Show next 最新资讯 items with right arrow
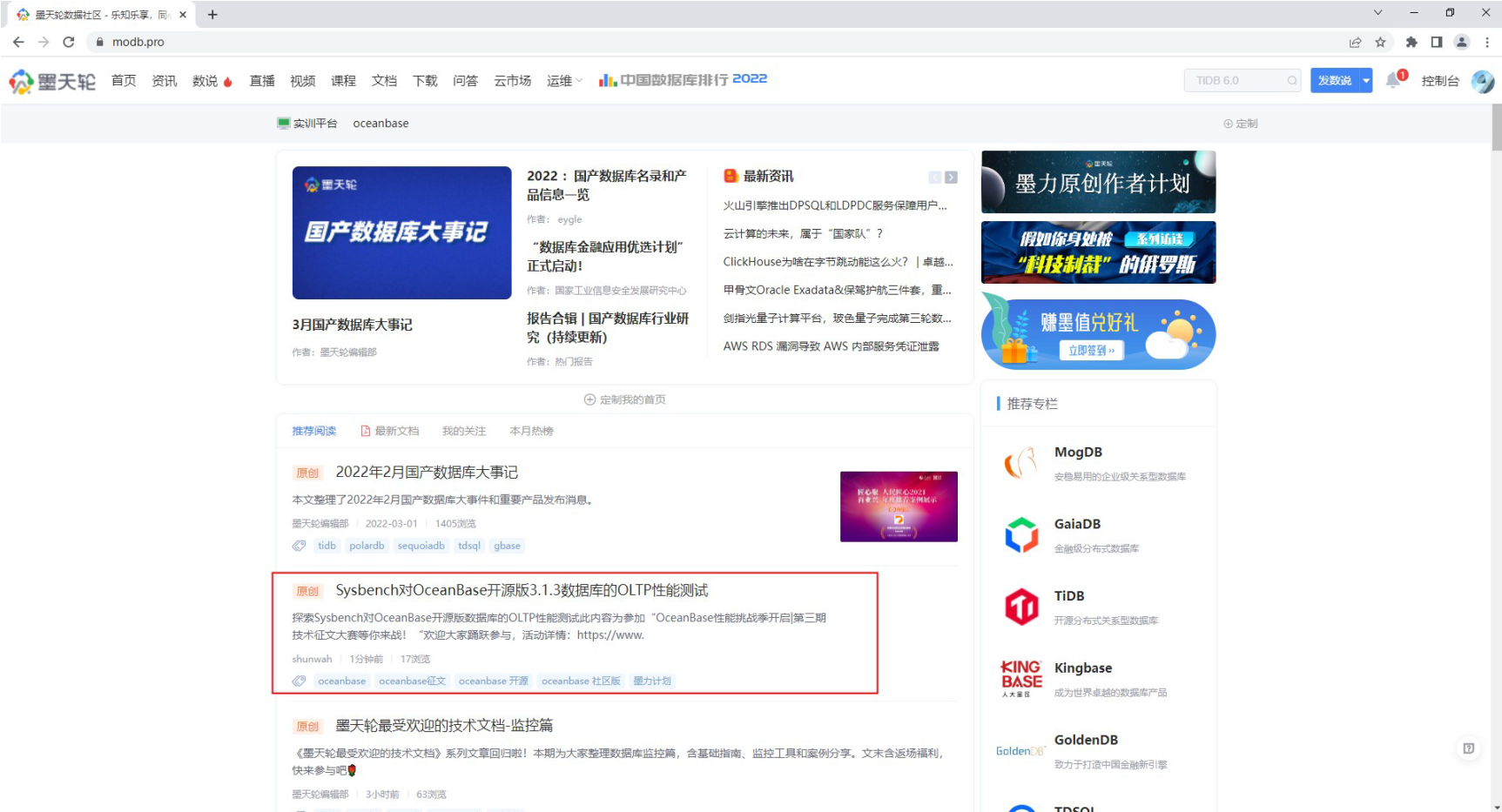The width and height of the screenshot is (1502, 812). 951,177
